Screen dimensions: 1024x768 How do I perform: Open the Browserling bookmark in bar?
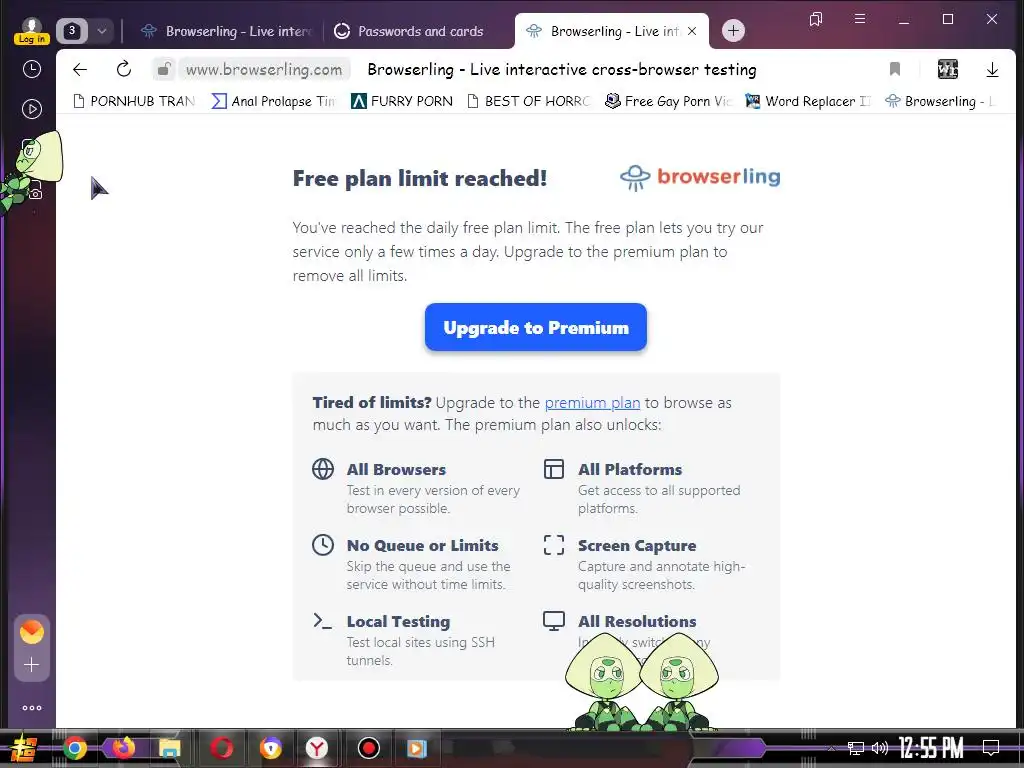939,101
